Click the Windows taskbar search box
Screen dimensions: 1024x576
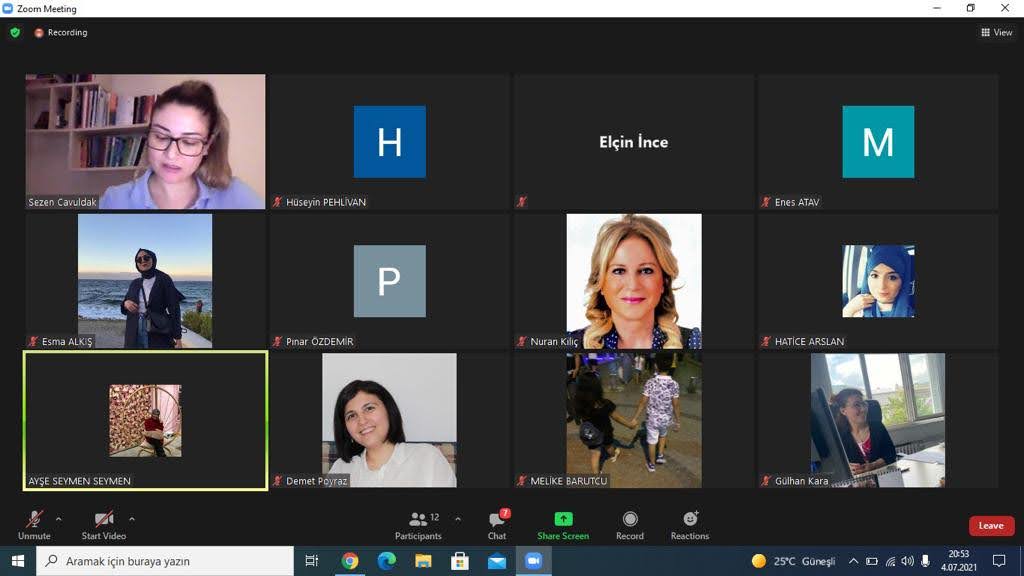click(x=165, y=561)
